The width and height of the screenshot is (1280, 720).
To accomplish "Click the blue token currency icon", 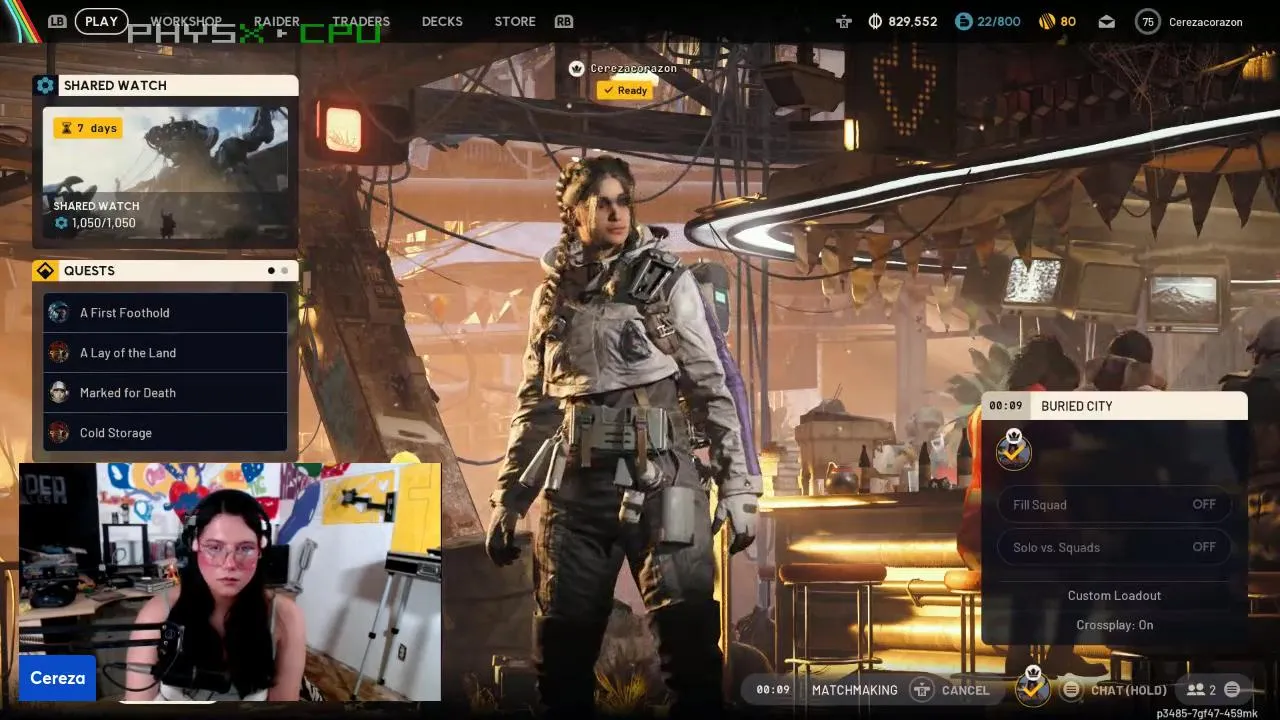I will click(963, 21).
